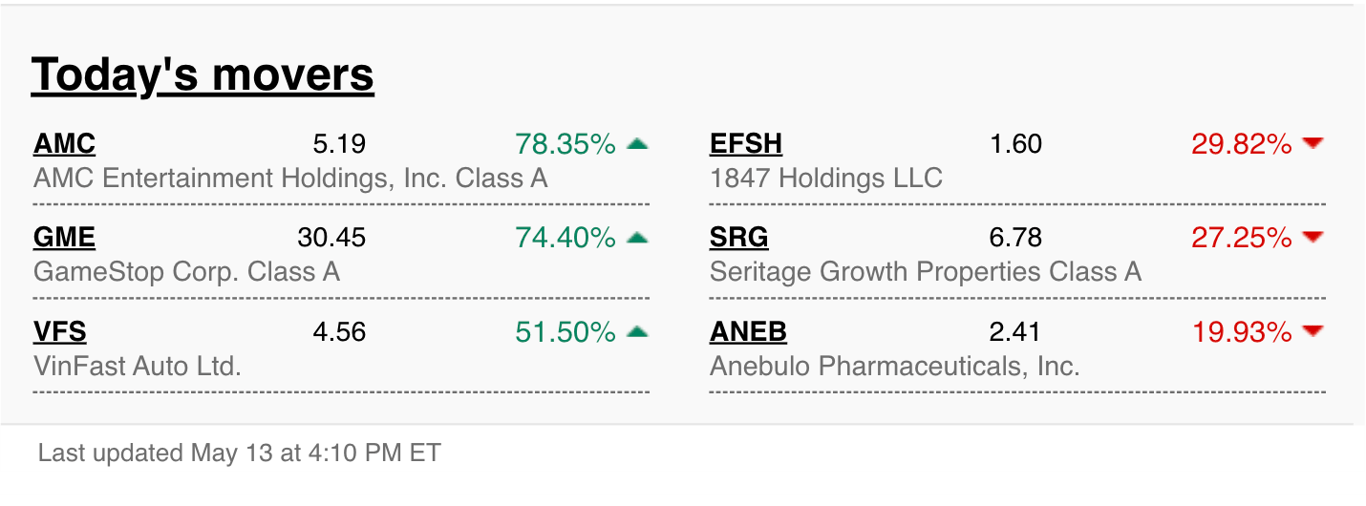Click VinFast Auto Ltd. company name
The image size is (1366, 506).
coord(137,366)
